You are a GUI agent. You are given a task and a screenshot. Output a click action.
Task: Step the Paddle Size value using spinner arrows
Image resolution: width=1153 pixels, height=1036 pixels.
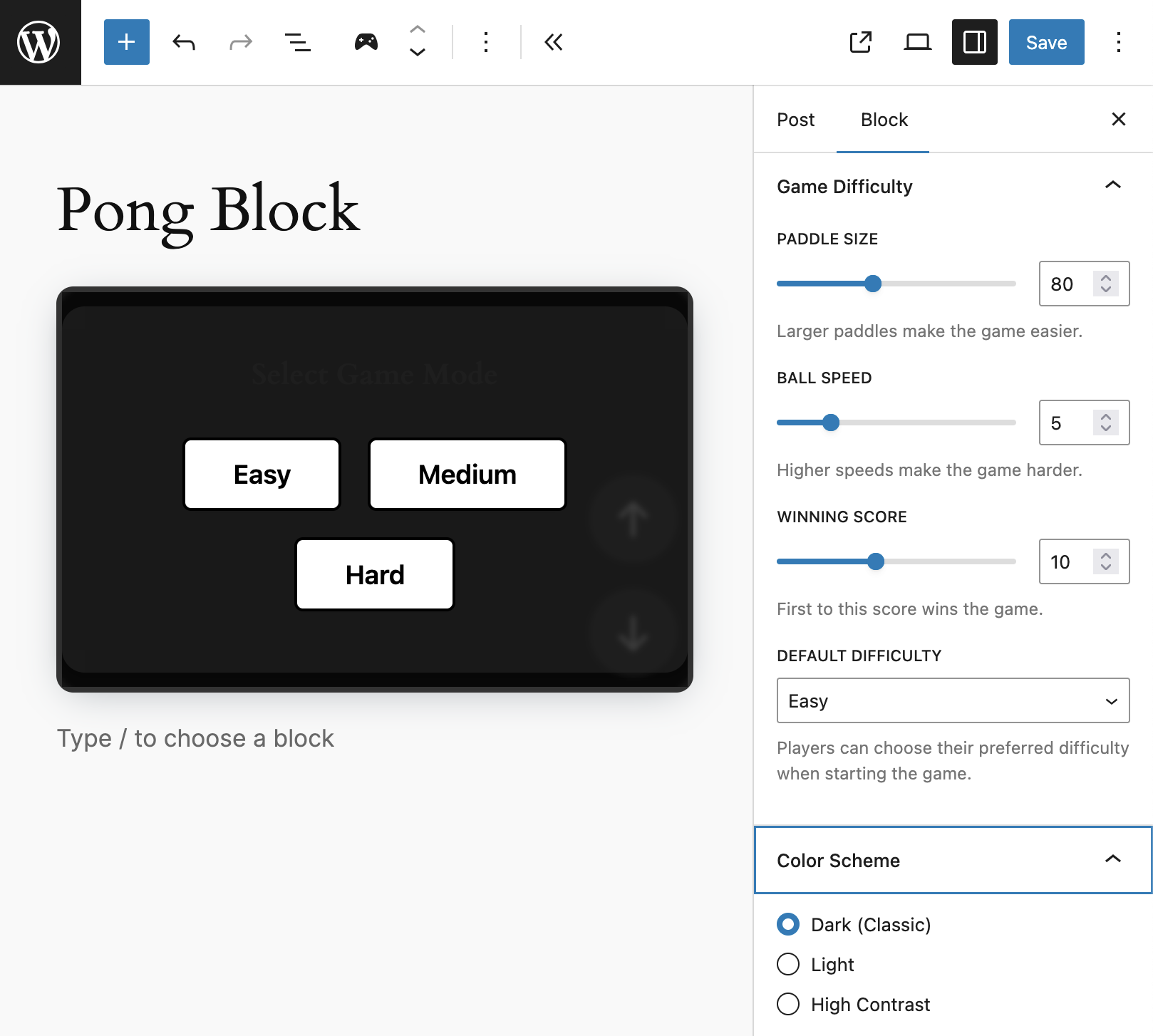click(1106, 284)
